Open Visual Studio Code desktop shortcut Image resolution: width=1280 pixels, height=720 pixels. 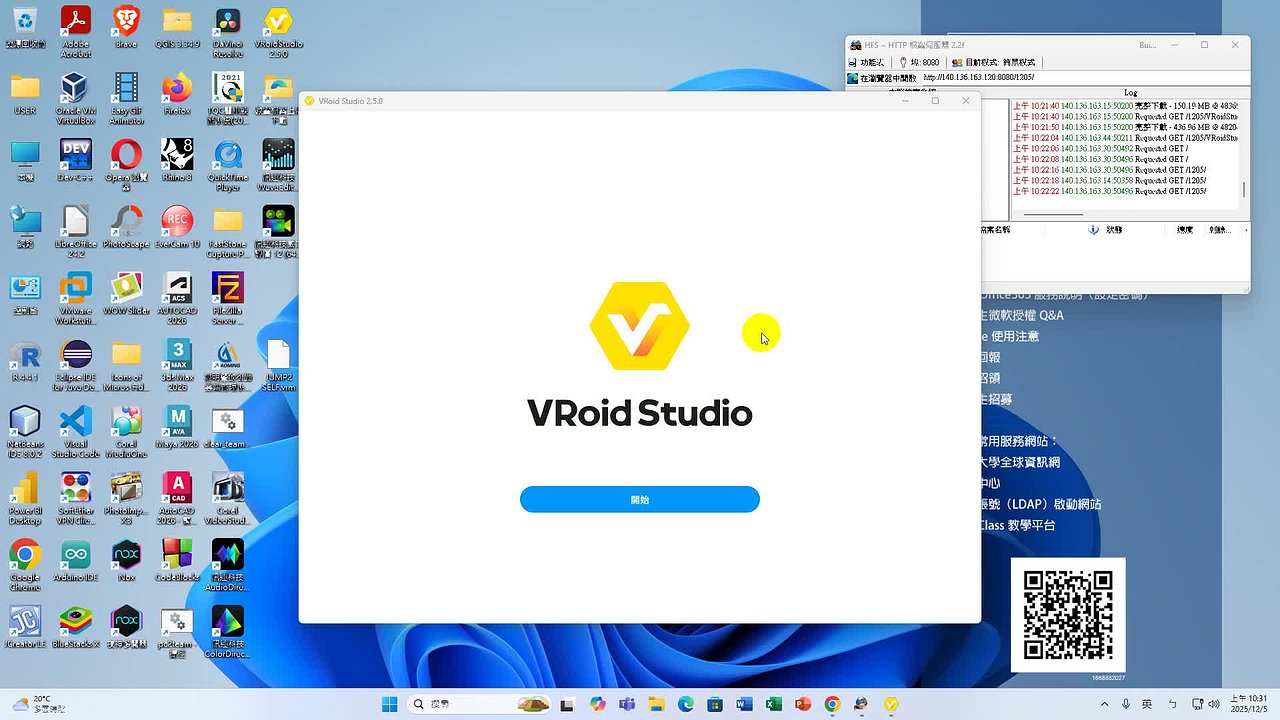(76, 427)
